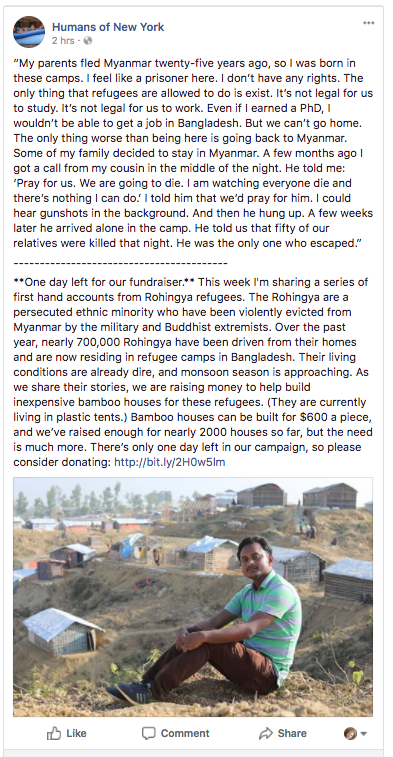This screenshot has height=757, width=393.
Task: Open the three-dot post options menu
Action: pyautogui.click(x=368, y=23)
